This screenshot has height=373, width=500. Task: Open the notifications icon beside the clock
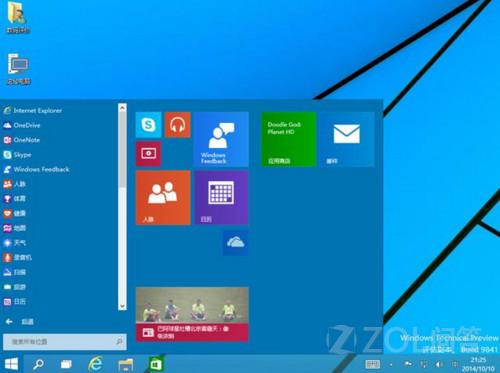click(454, 364)
